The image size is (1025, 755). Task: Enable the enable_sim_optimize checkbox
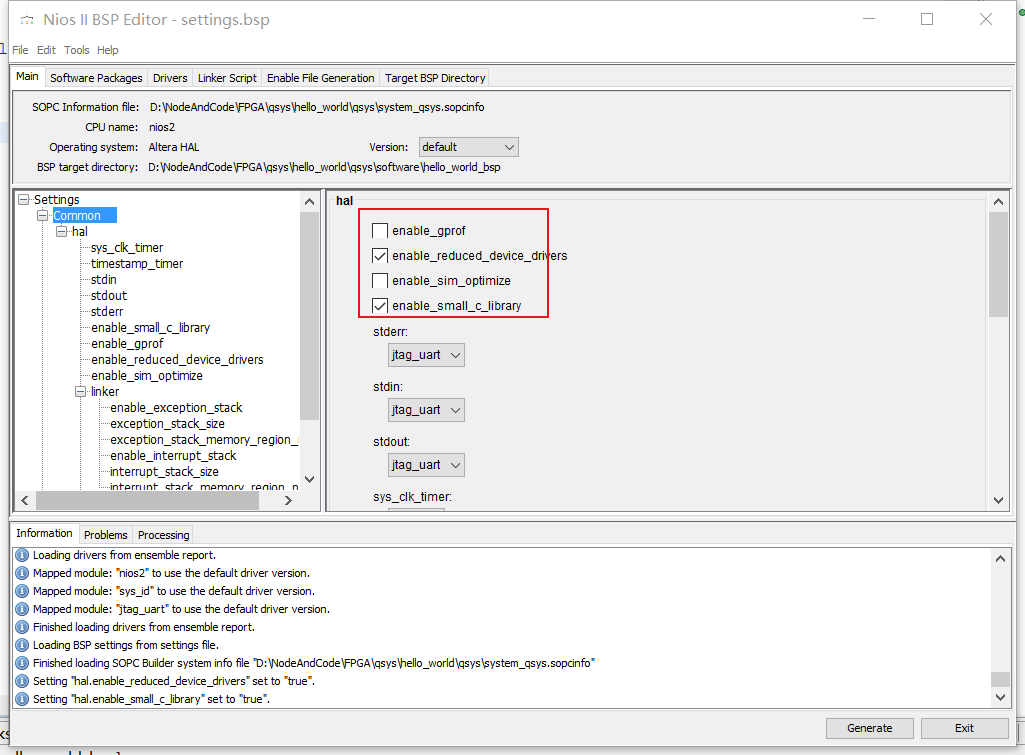click(379, 280)
